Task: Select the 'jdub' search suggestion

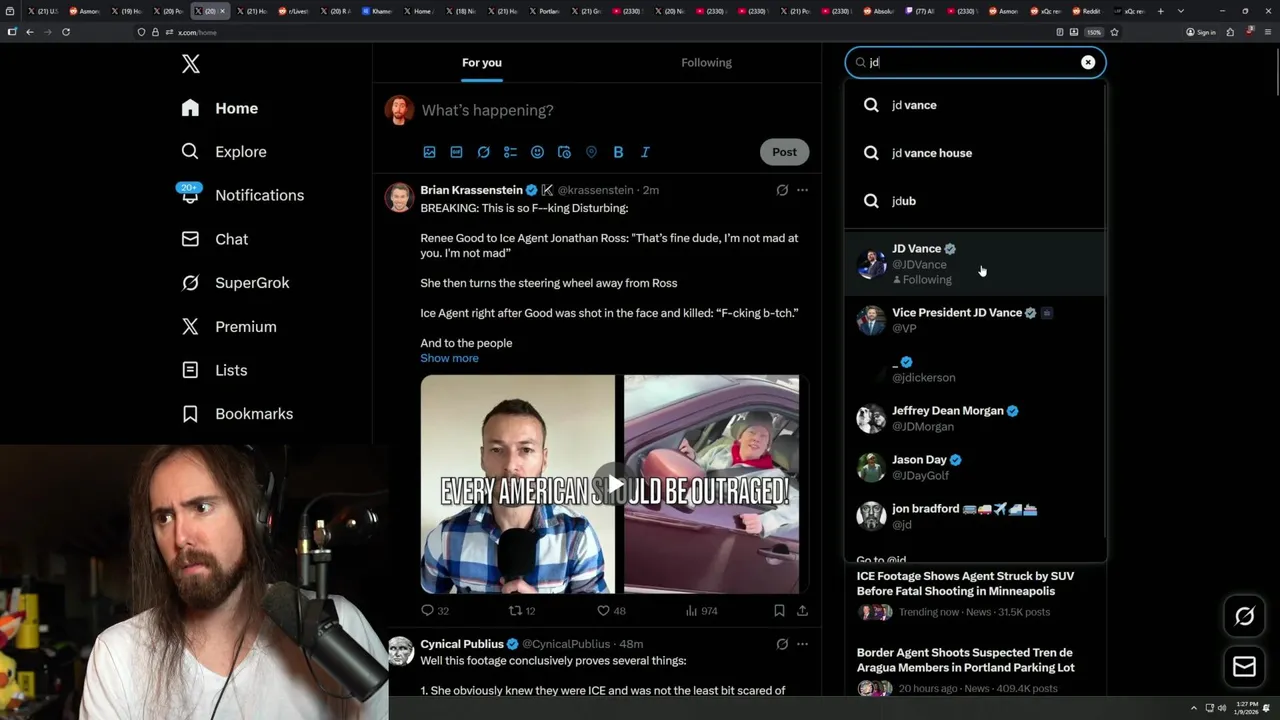Action: (x=975, y=201)
